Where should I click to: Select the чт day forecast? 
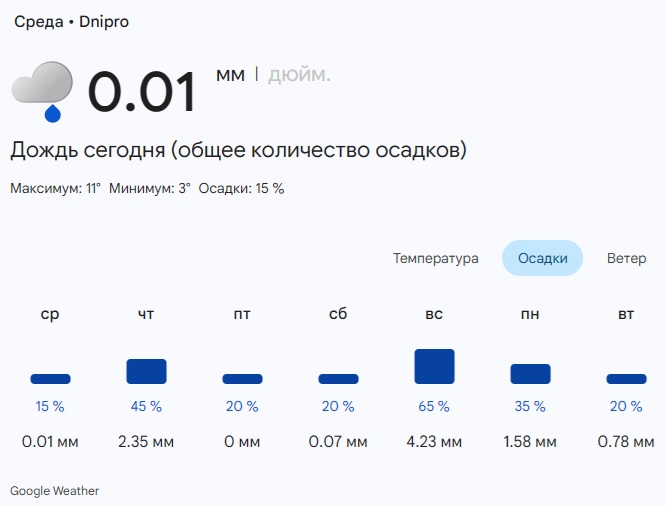coord(146,315)
